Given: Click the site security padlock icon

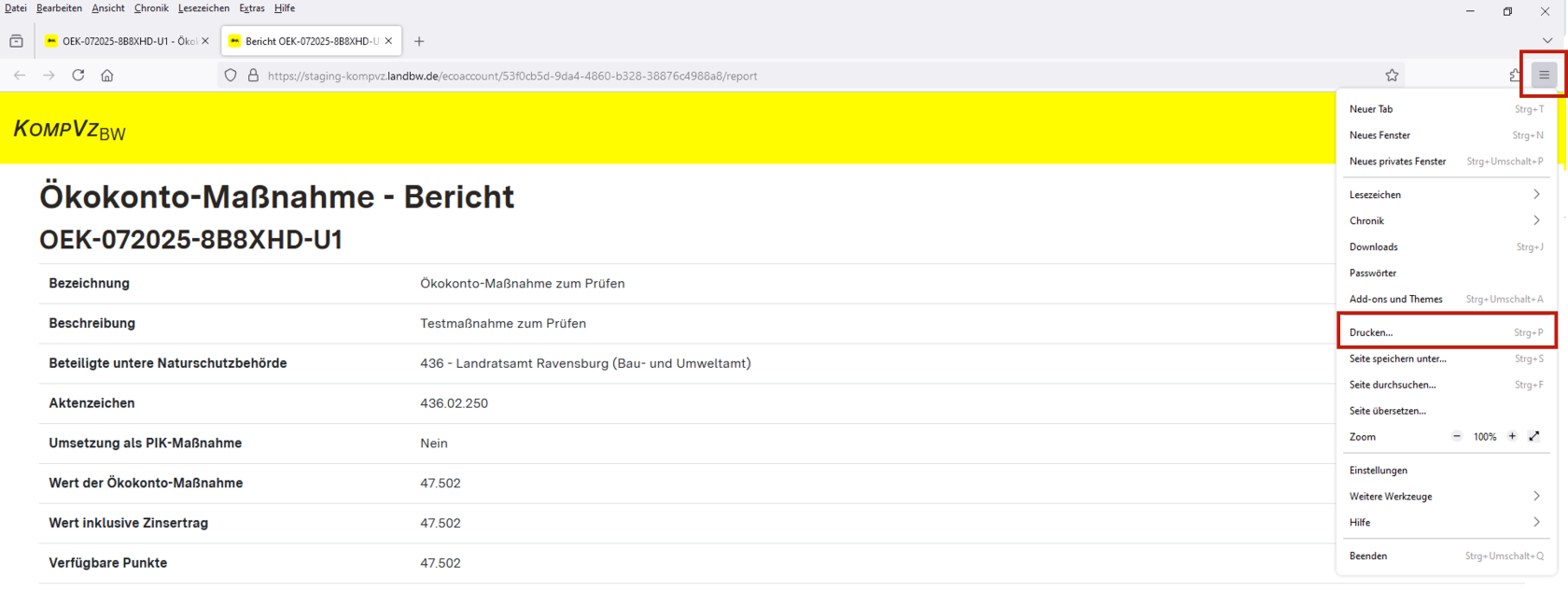Looking at the screenshot, I should (x=253, y=76).
